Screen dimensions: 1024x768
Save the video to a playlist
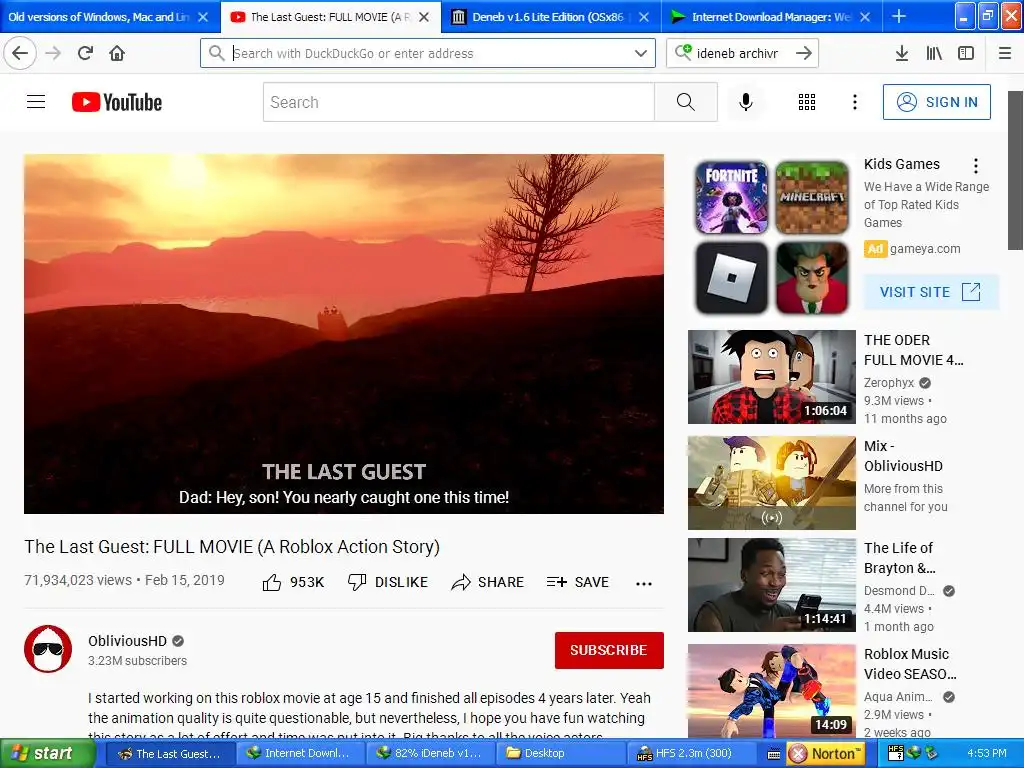[577, 582]
